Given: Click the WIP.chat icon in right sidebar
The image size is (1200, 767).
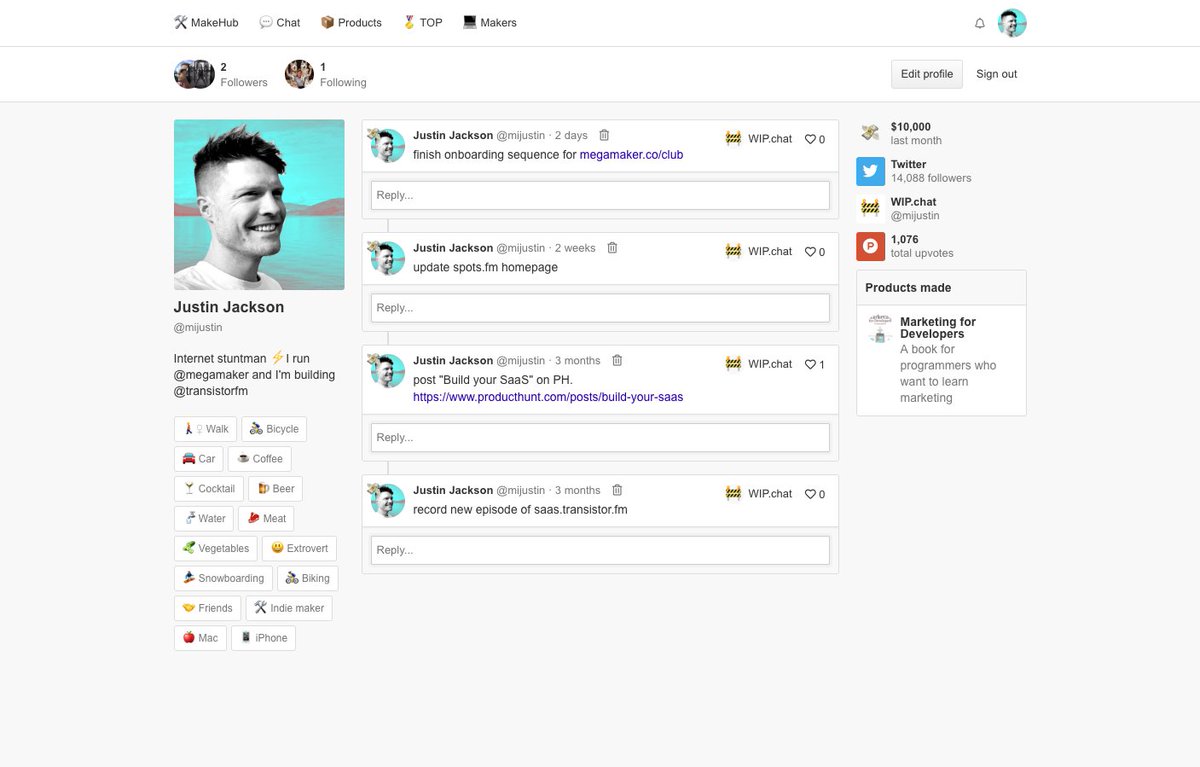Looking at the screenshot, I should click(870, 208).
